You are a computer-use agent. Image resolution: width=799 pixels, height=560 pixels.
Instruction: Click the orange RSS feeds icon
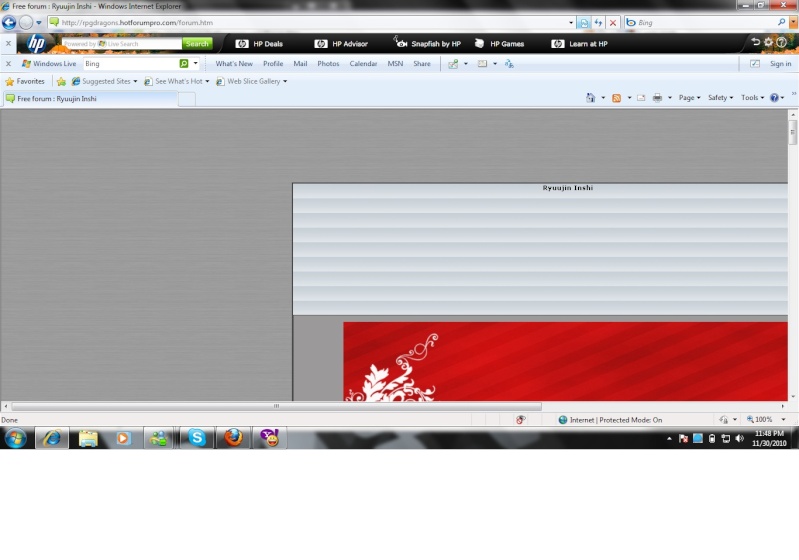click(617, 98)
